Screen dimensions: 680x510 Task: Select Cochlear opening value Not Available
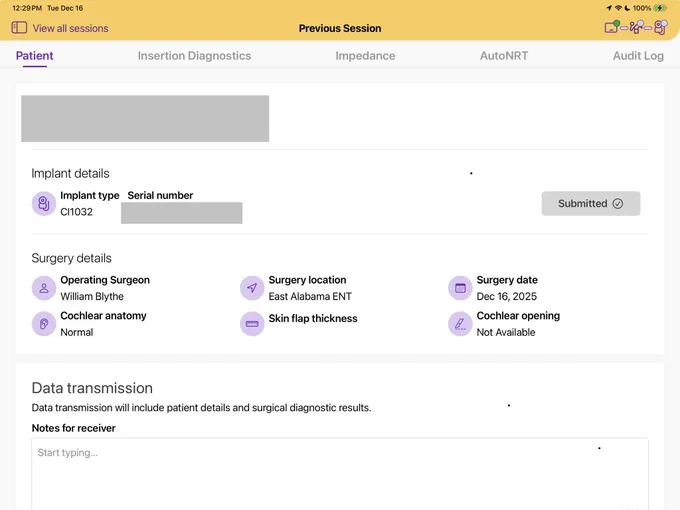point(506,332)
